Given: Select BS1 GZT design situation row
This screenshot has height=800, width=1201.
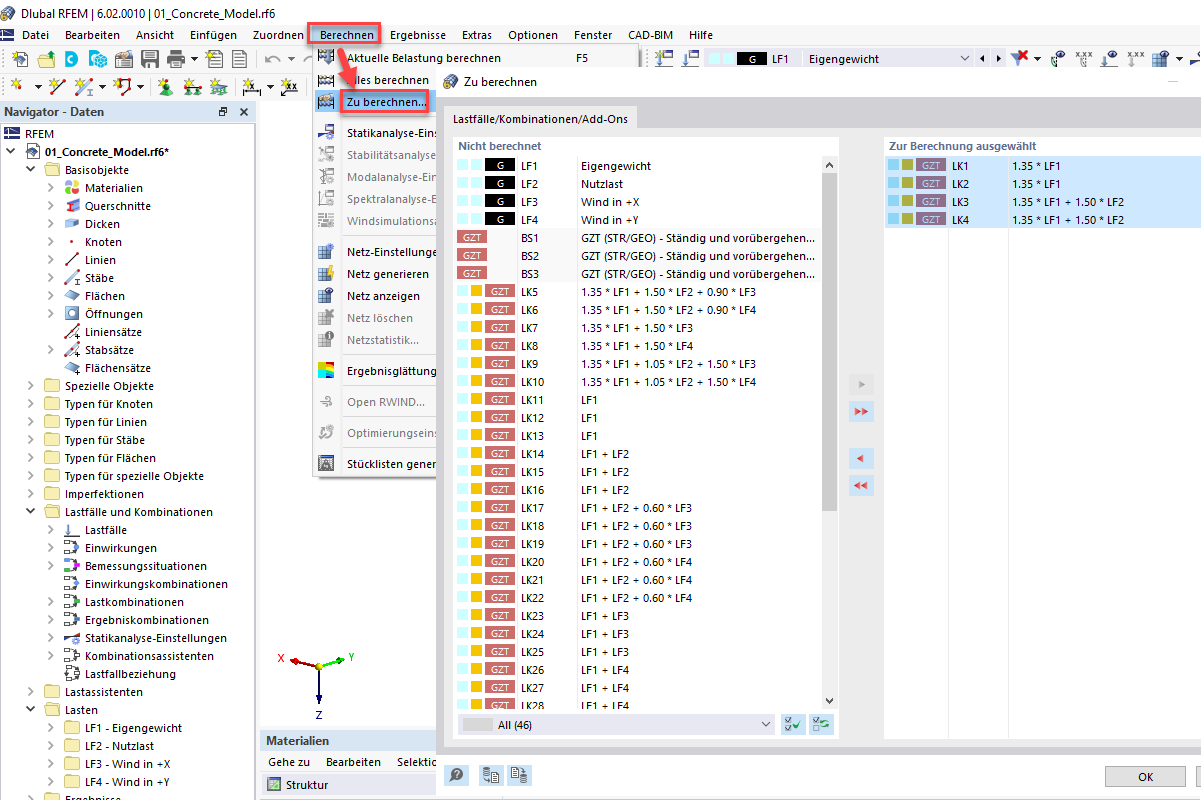Looking at the screenshot, I should click(x=637, y=238).
